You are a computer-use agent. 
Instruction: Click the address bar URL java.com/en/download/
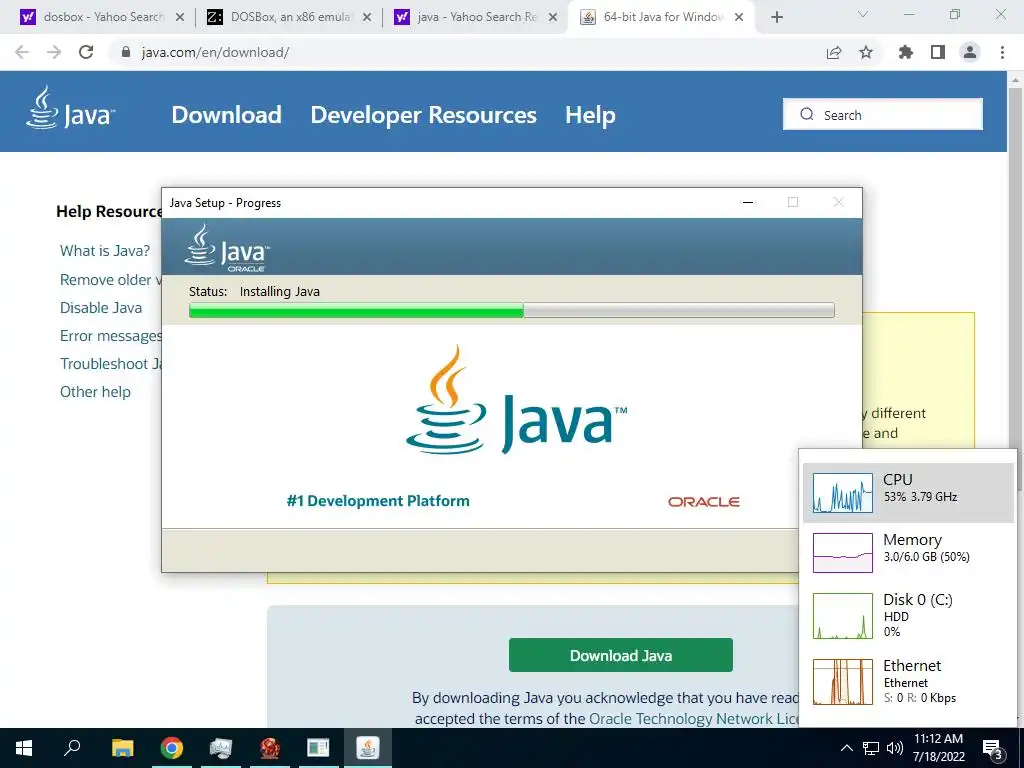pos(216,52)
